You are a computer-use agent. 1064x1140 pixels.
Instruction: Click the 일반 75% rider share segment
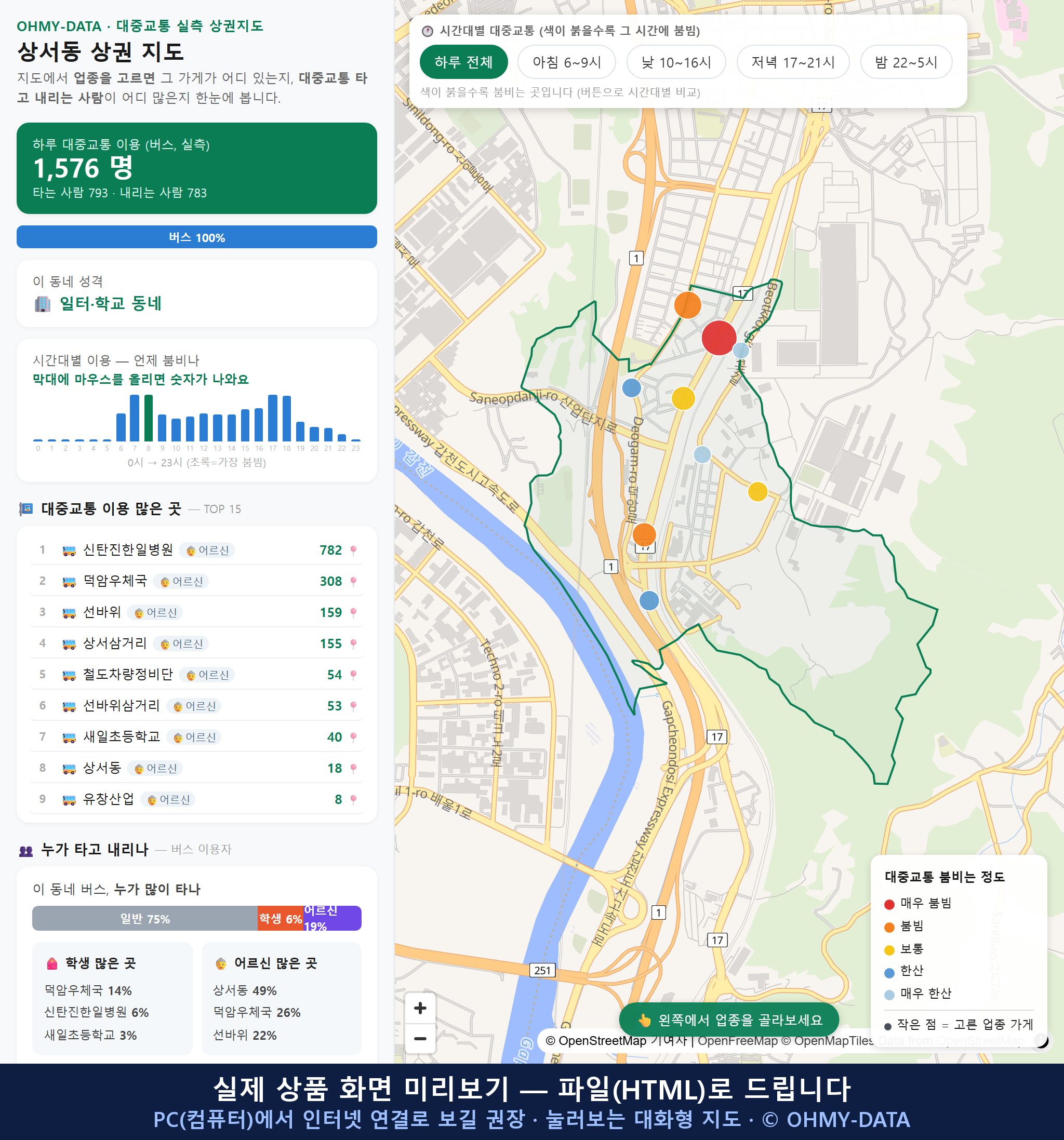click(144, 919)
